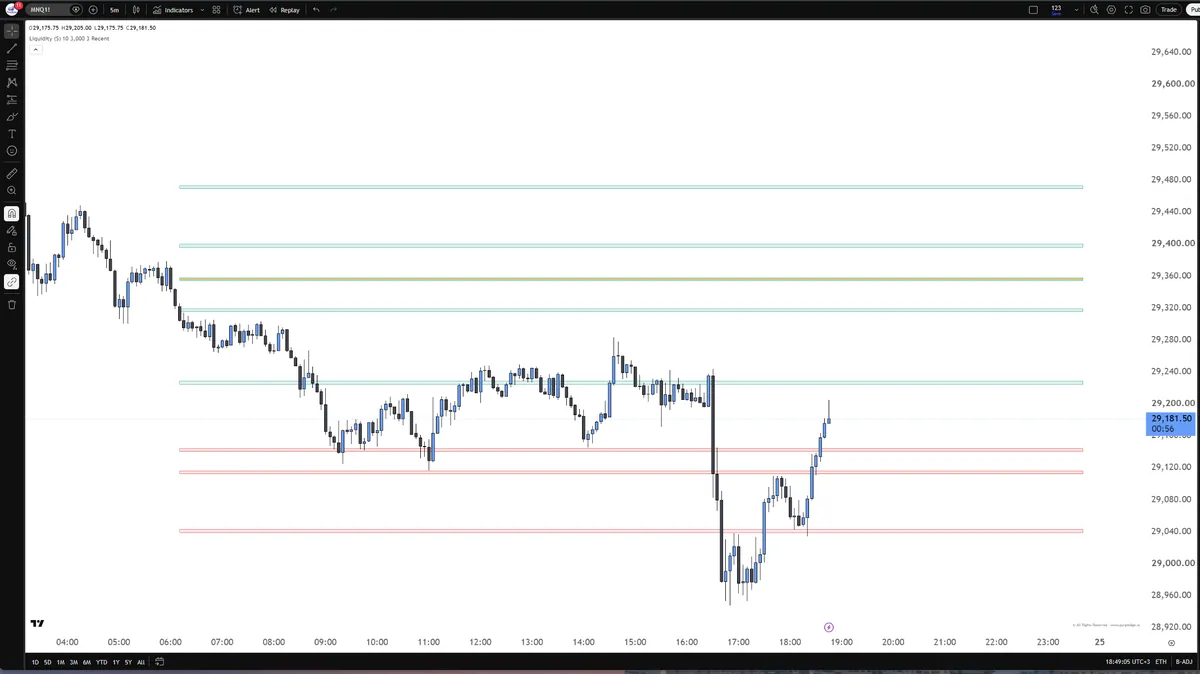Click the TradingView logo on chart

click(37, 623)
